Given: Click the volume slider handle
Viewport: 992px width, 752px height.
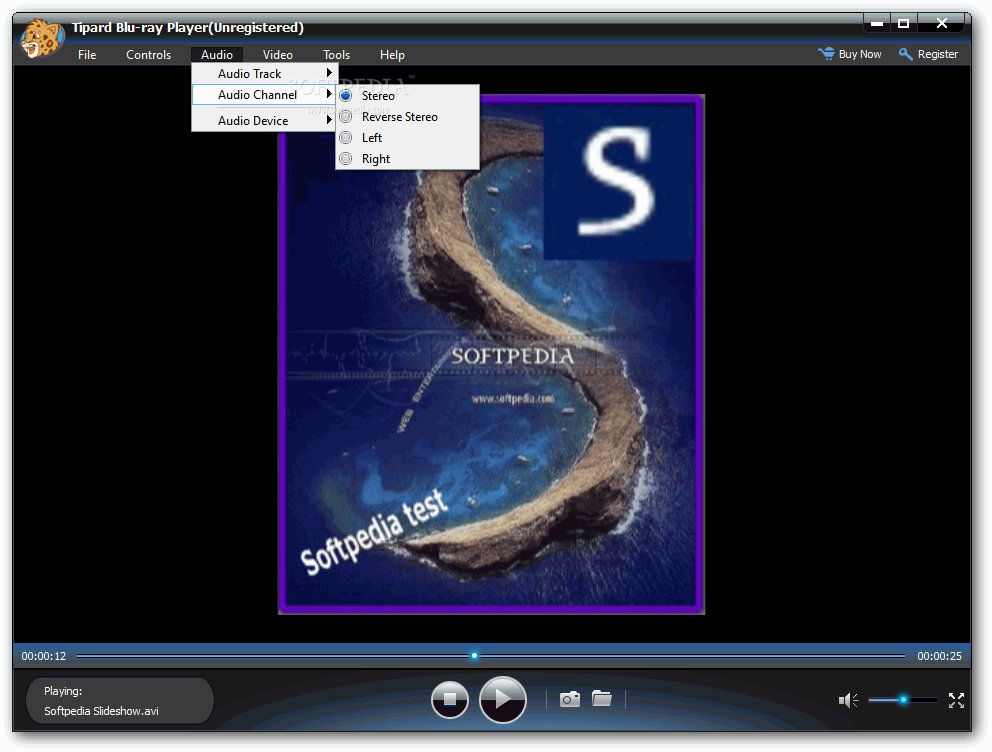Looking at the screenshot, I should point(903,700).
